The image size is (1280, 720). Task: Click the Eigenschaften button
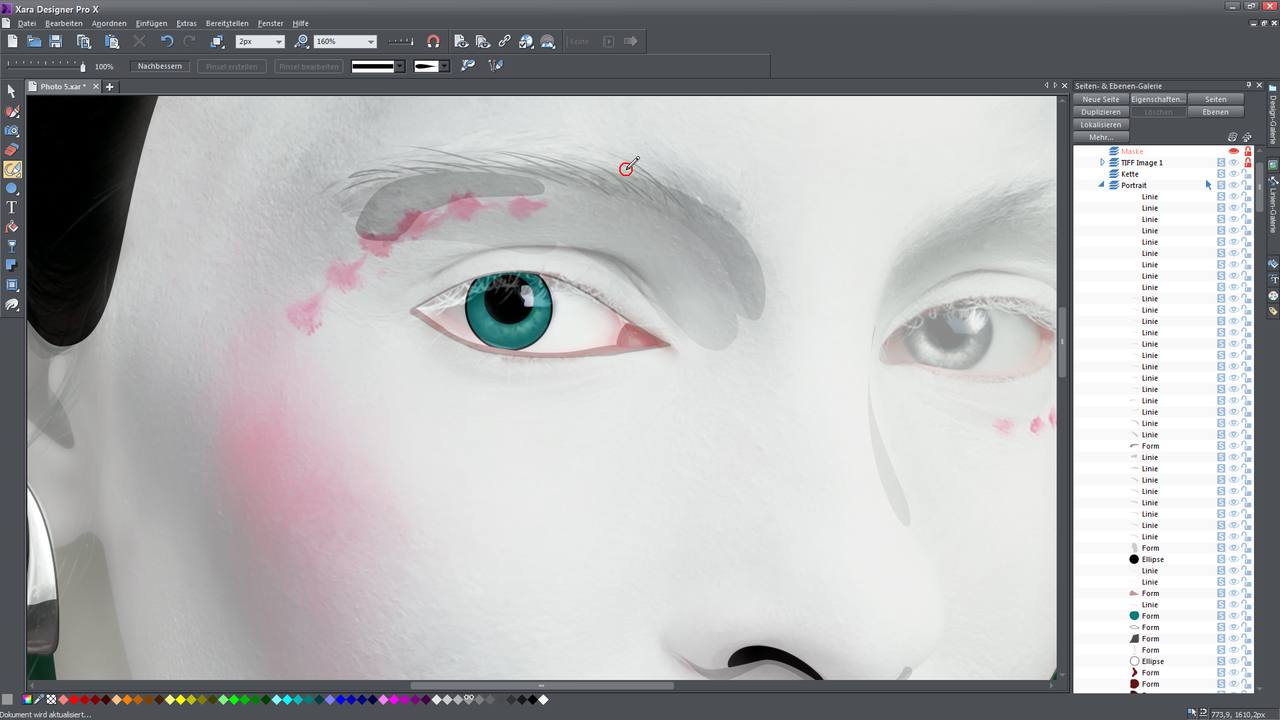click(x=1158, y=99)
